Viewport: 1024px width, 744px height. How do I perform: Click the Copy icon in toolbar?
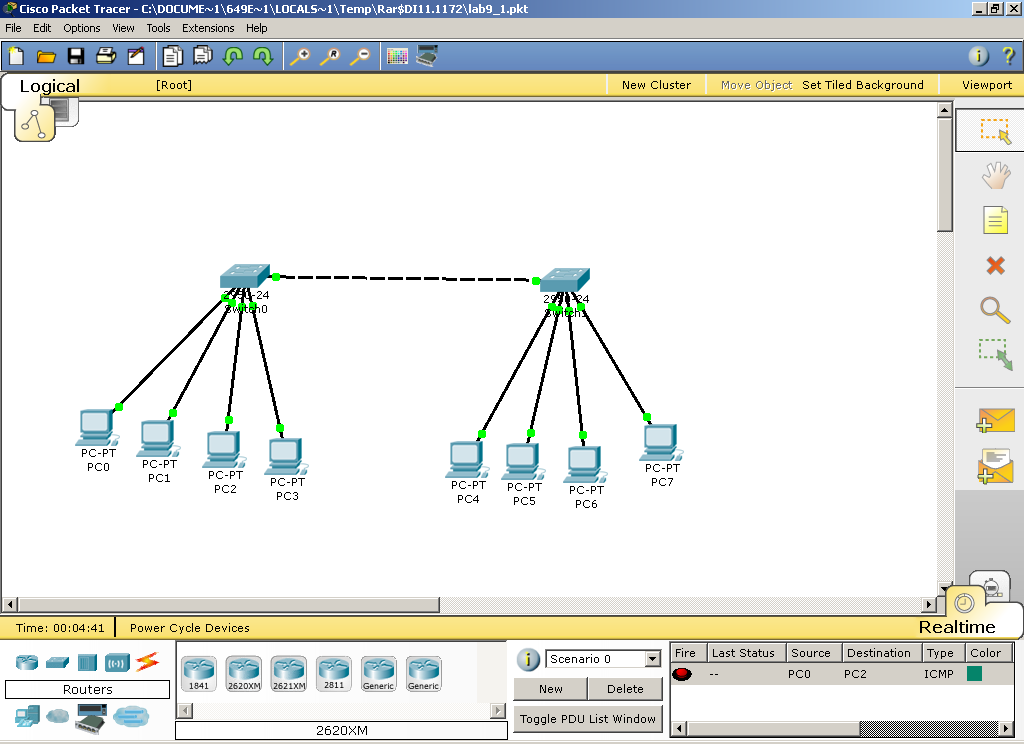tap(172, 56)
